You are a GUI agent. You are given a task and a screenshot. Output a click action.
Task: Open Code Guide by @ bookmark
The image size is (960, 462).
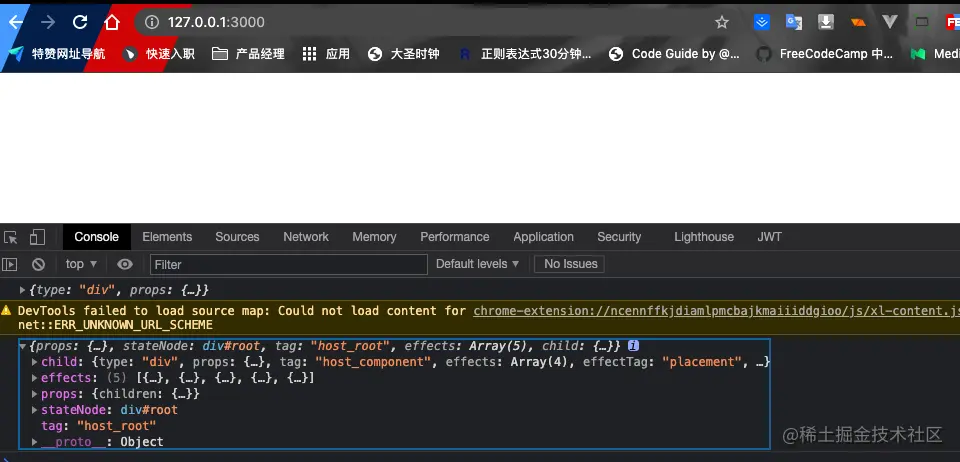coord(674,54)
